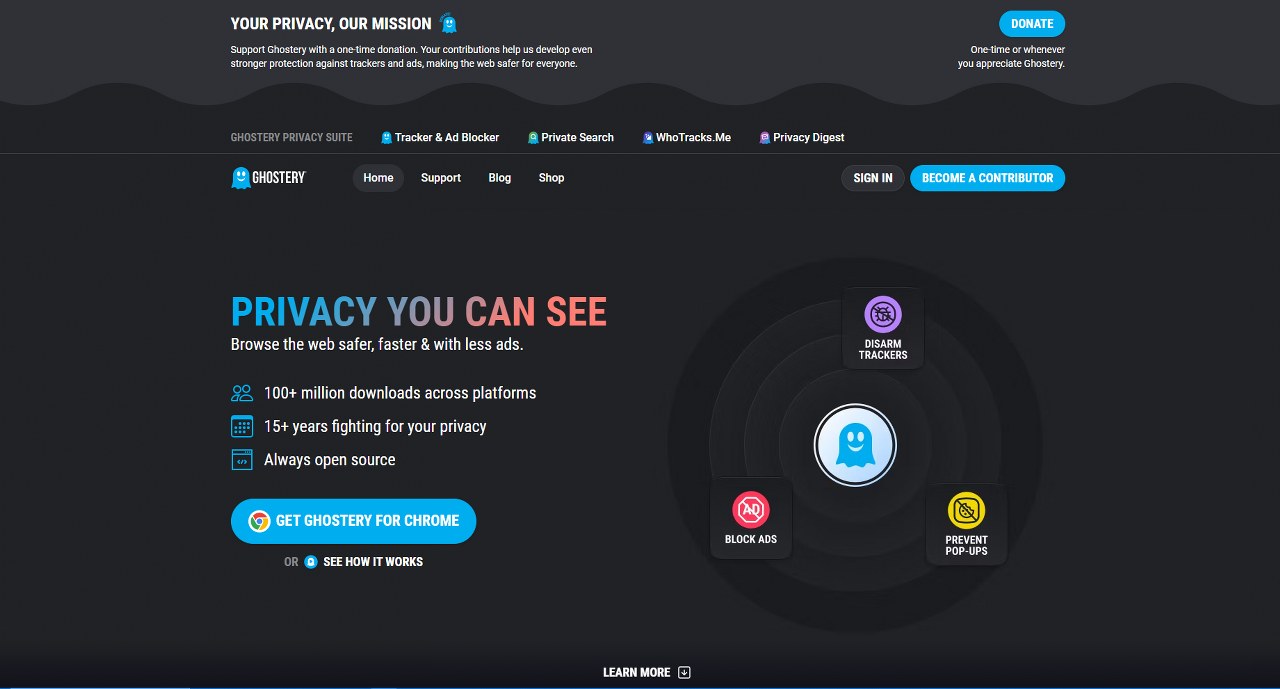1280x689 pixels.
Task: Click the icon beside See How It Works
Action: point(311,562)
